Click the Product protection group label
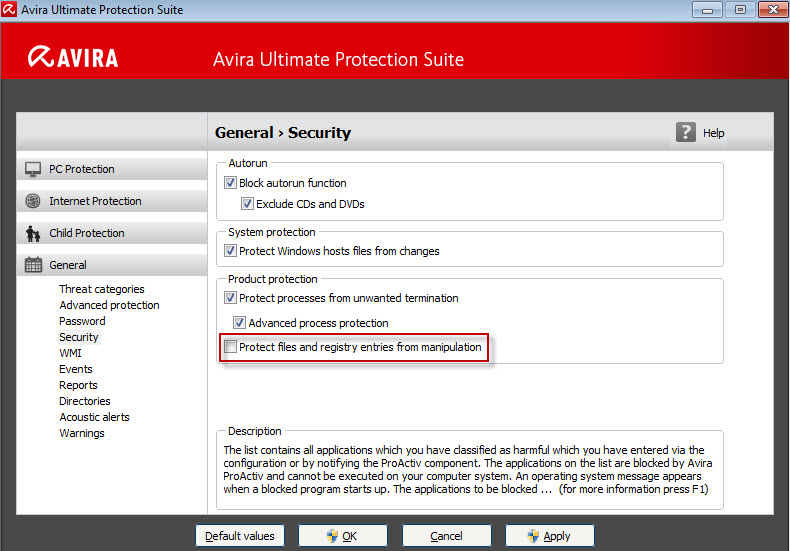The image size is (790, 551). point(273,279)
